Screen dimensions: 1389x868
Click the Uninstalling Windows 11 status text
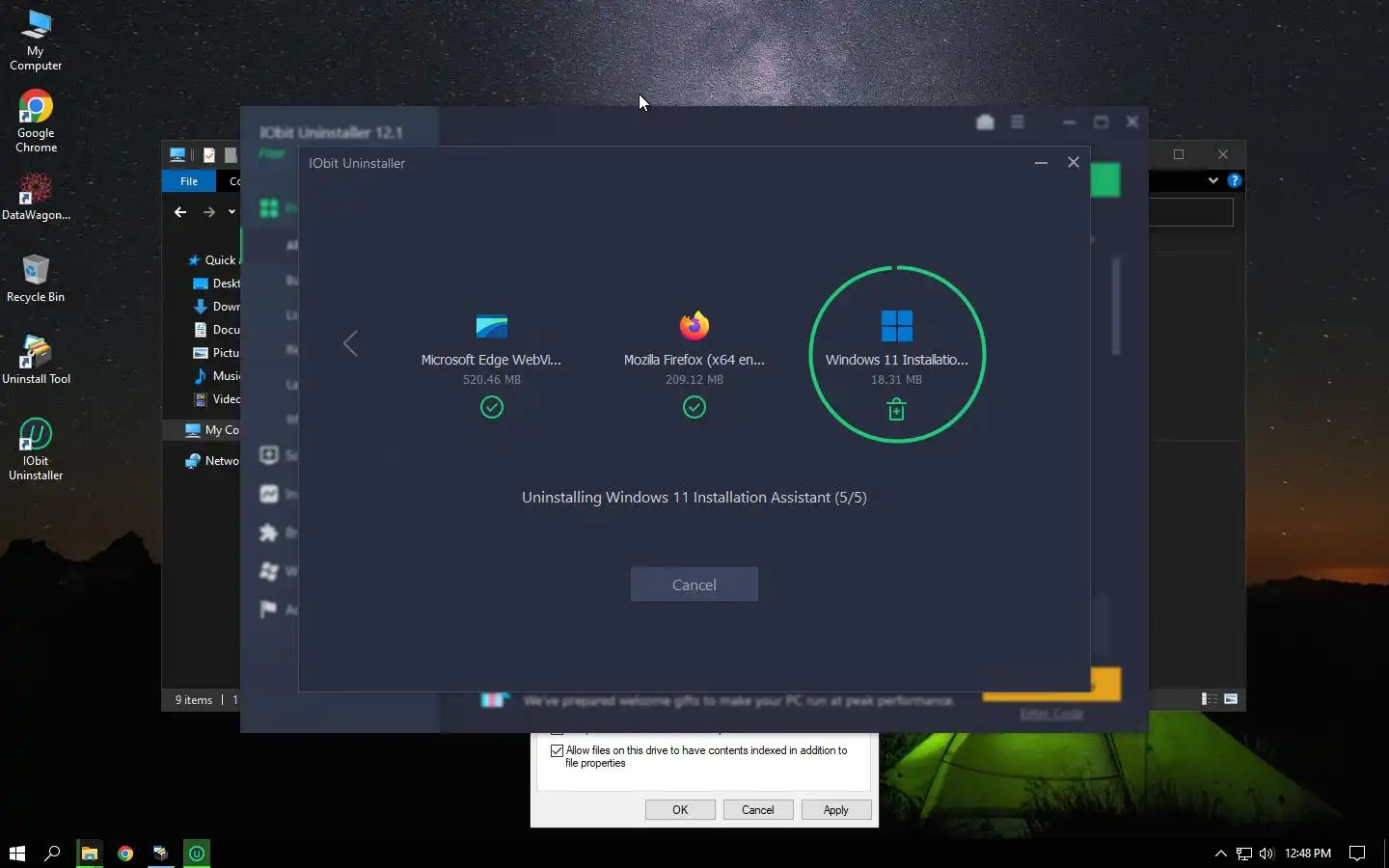click(694, 498)
